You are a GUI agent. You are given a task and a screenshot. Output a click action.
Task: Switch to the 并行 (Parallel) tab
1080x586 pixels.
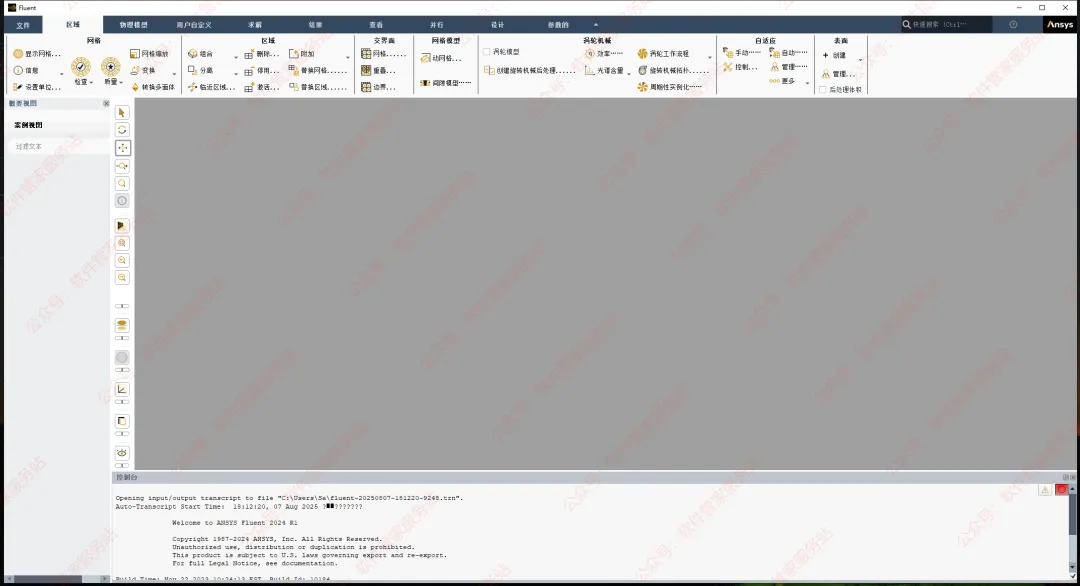(x=437, y=25)
